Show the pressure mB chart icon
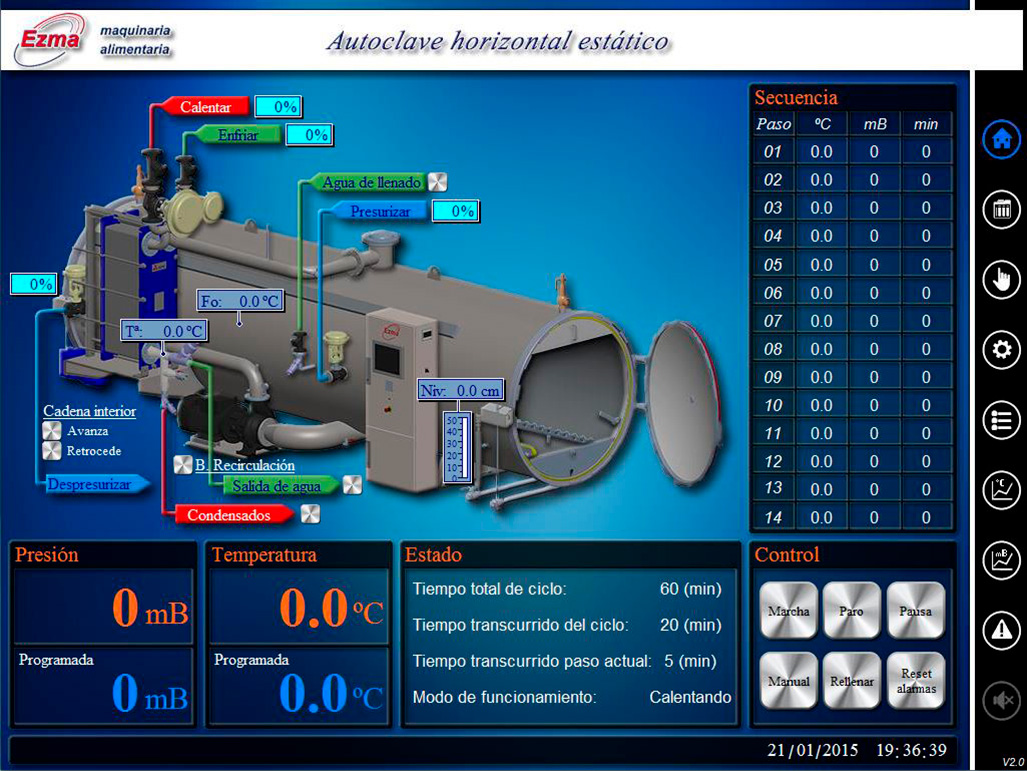The width and height of the screenshot is (1027, 771). (1001, 559)
